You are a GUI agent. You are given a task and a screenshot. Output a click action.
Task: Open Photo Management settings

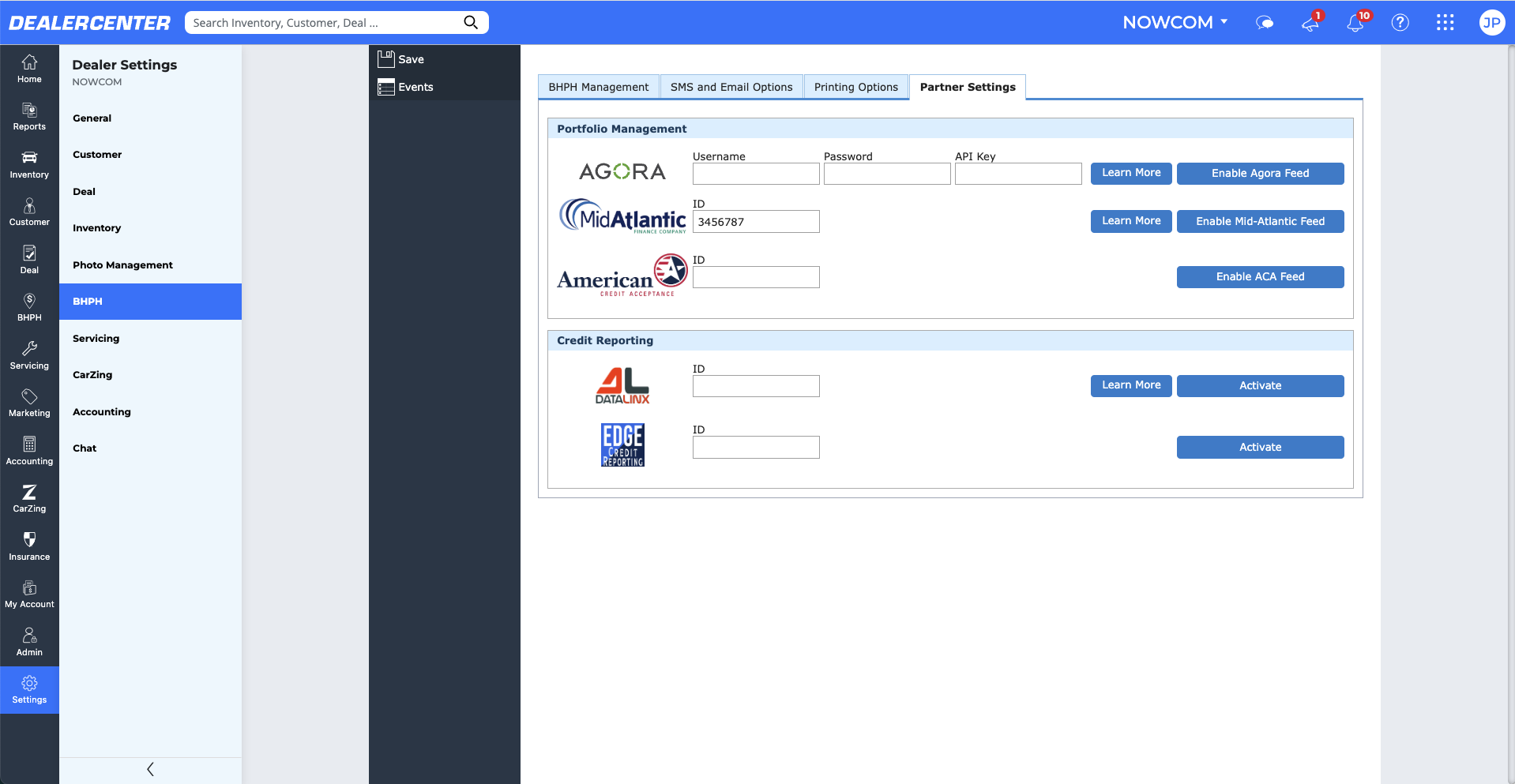[150, 265]
